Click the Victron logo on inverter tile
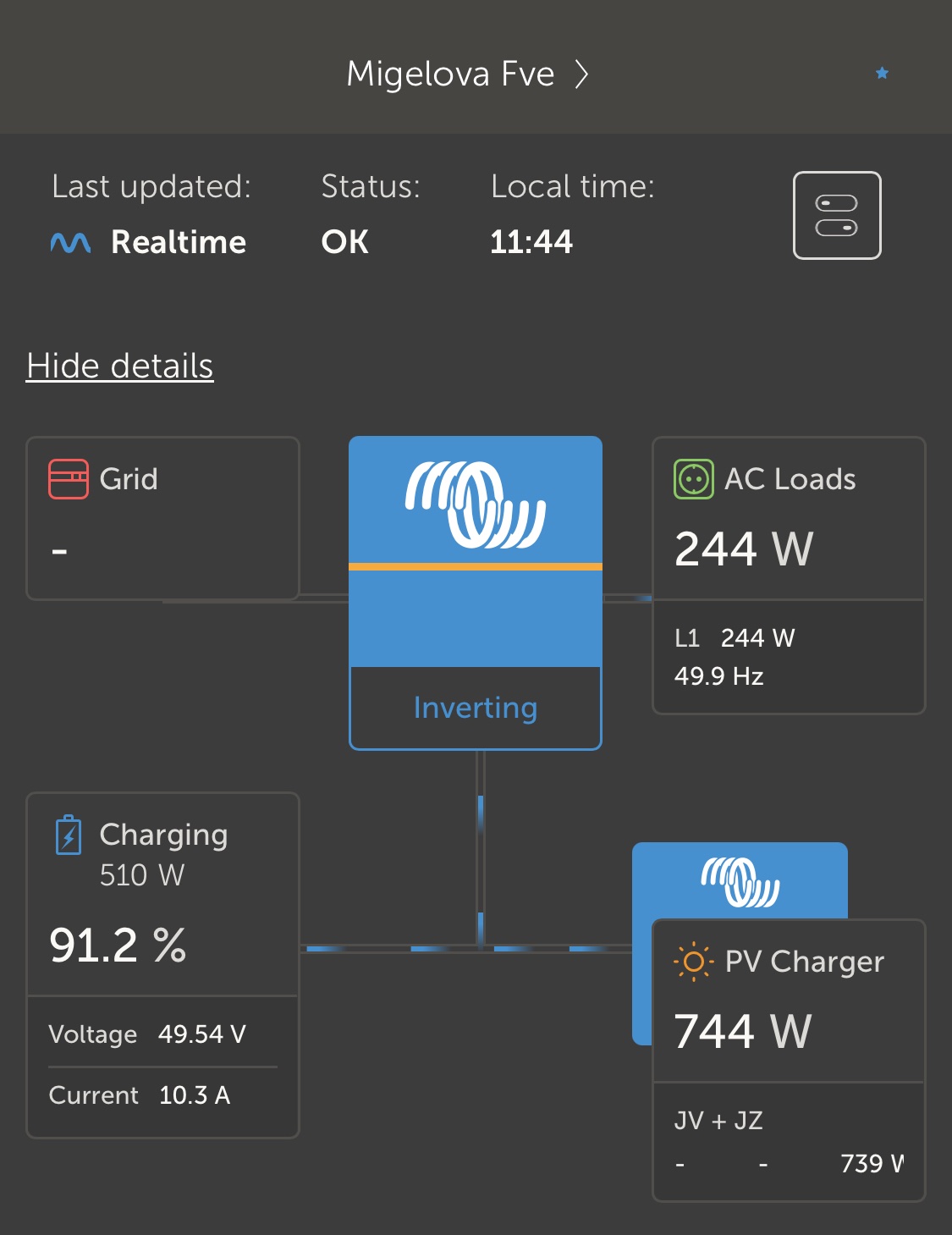 [475, 504]
